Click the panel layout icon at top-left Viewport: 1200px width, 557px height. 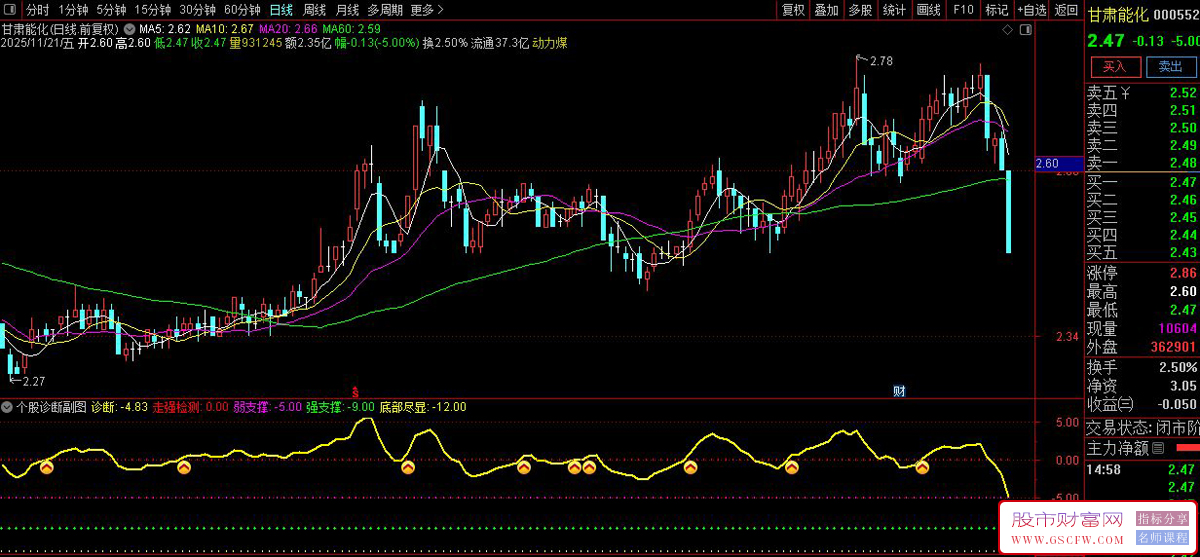tap(10, 10)
